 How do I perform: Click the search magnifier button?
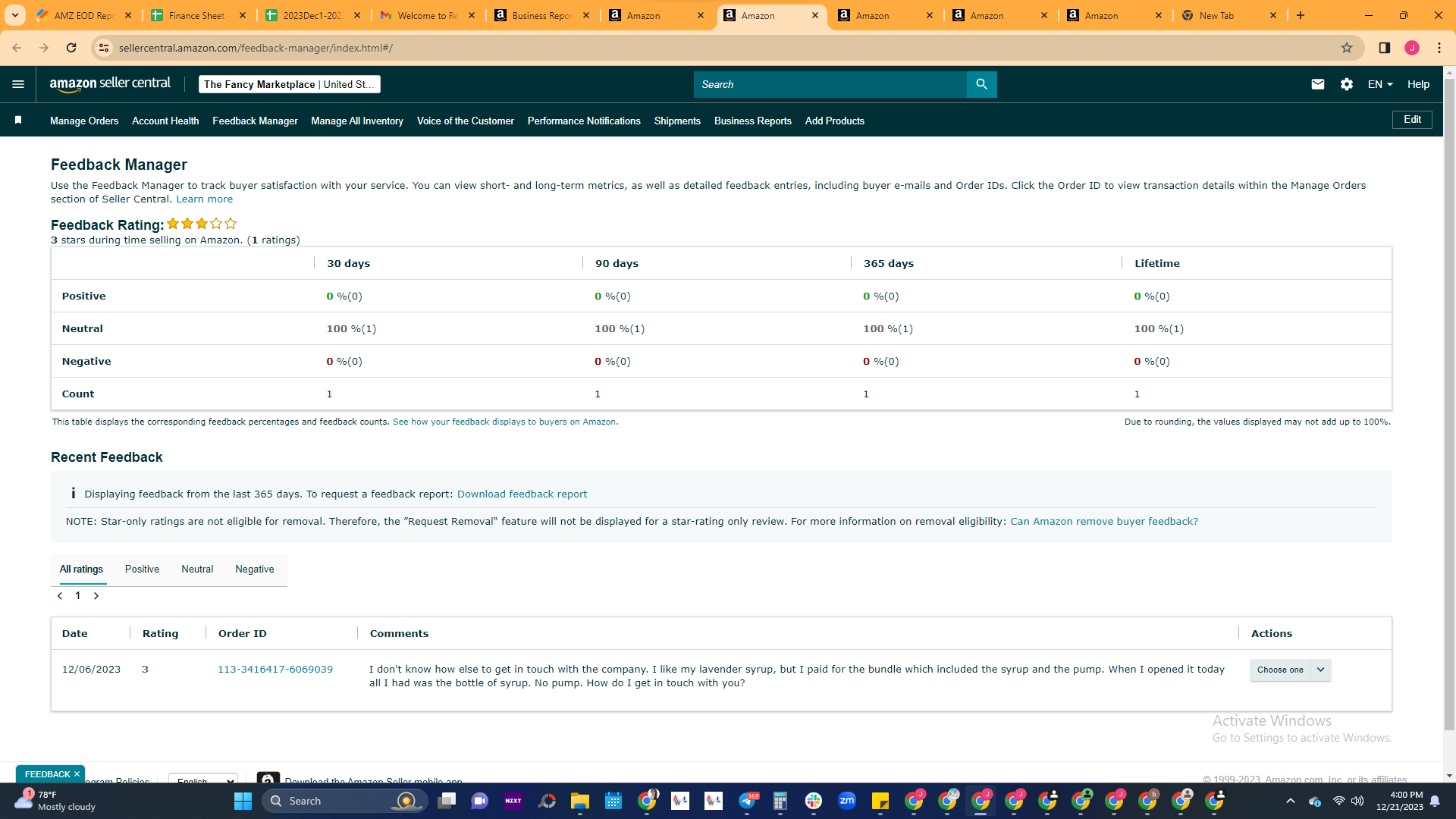[981, 84]
